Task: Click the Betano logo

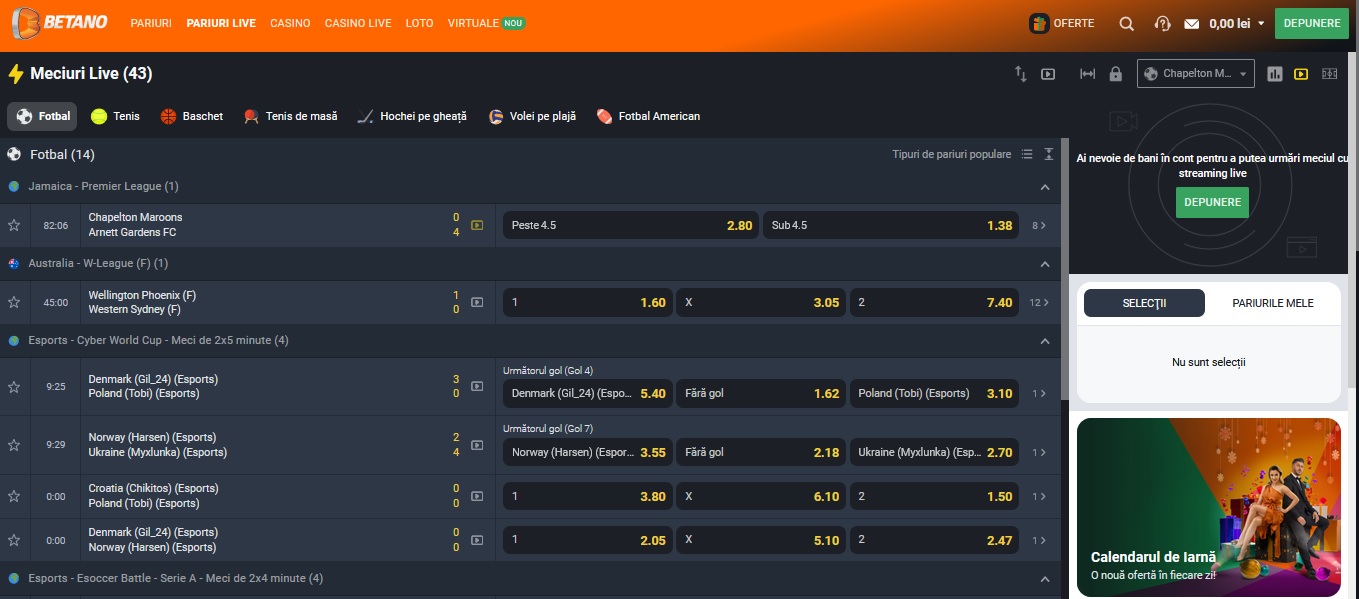Action: (60, 22)
